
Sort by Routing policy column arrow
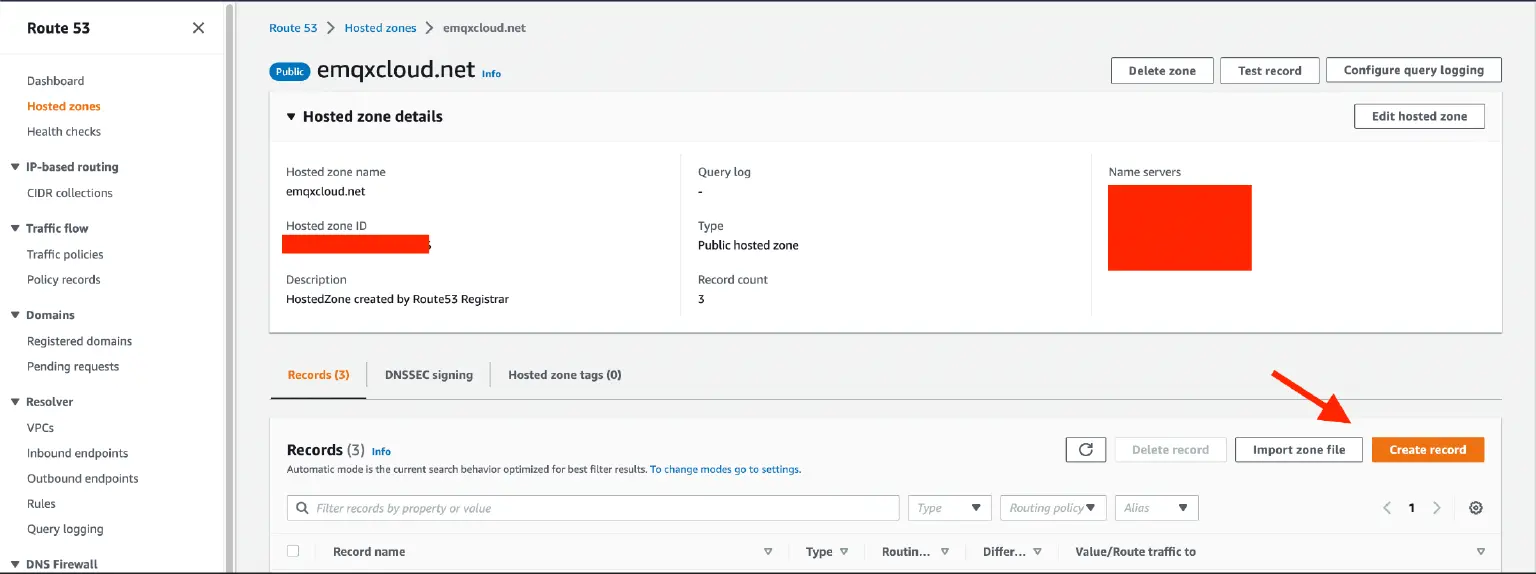point(945,552)
